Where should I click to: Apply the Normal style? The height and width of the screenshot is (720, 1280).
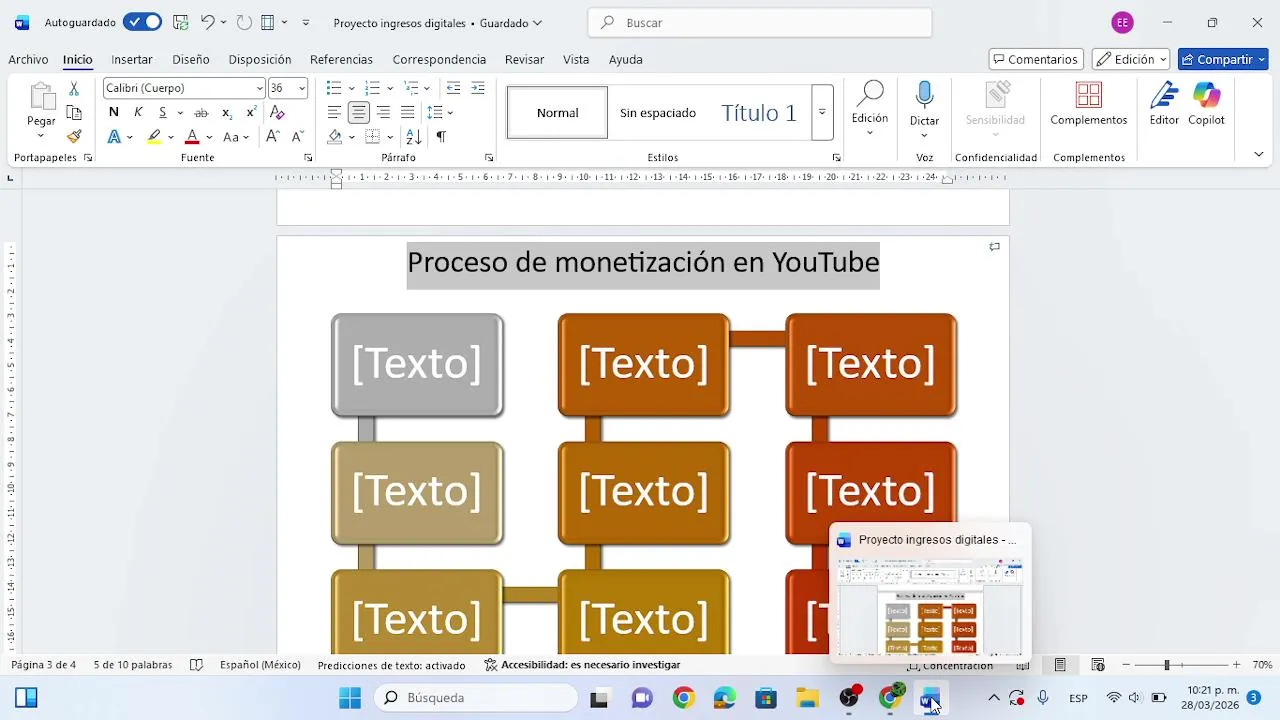coord(557,112)
